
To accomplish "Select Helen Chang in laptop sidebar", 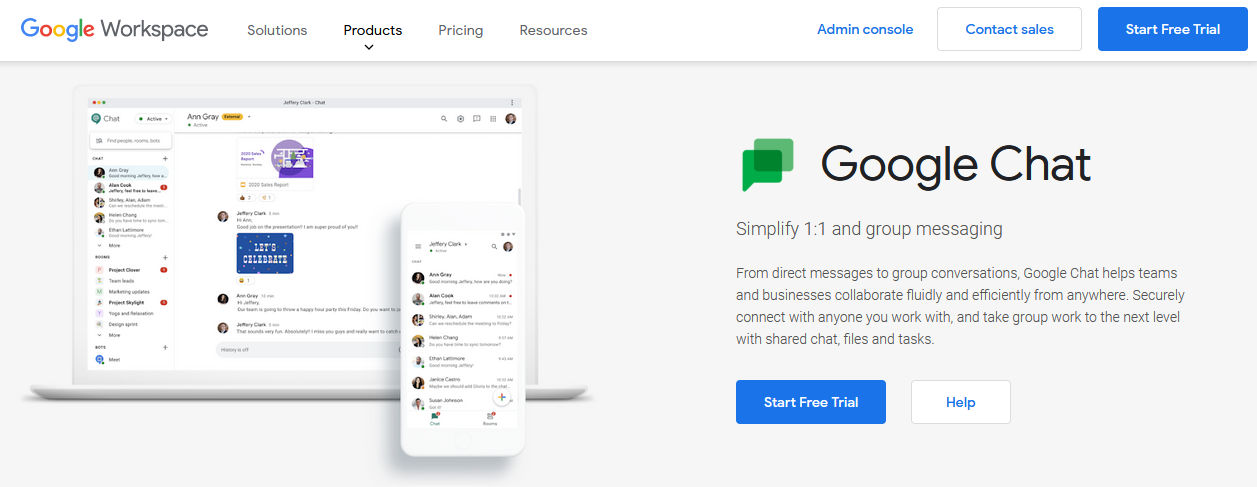I will (x=131, y=217).
